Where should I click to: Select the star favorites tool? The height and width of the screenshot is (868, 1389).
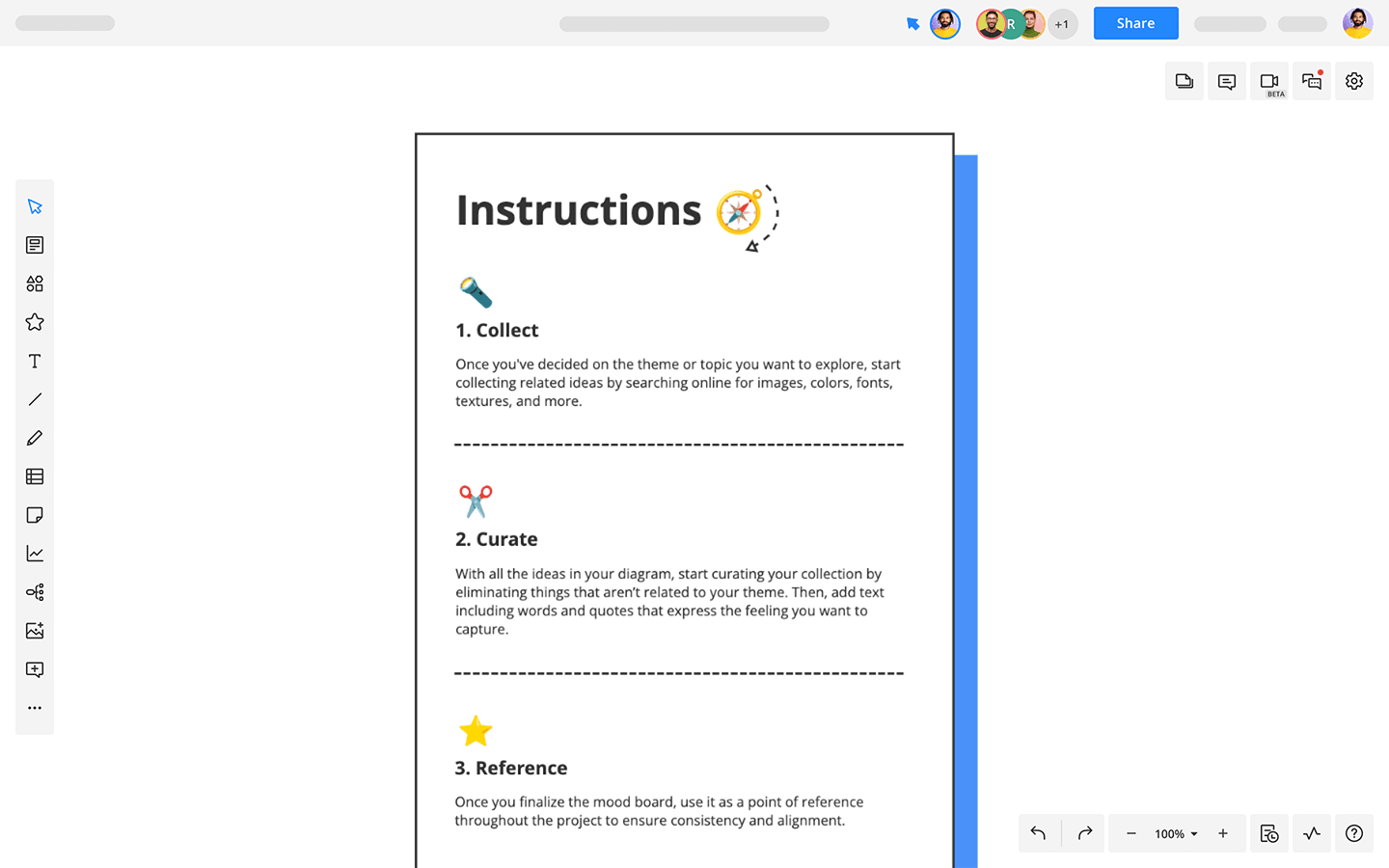(x=35, y=322)
